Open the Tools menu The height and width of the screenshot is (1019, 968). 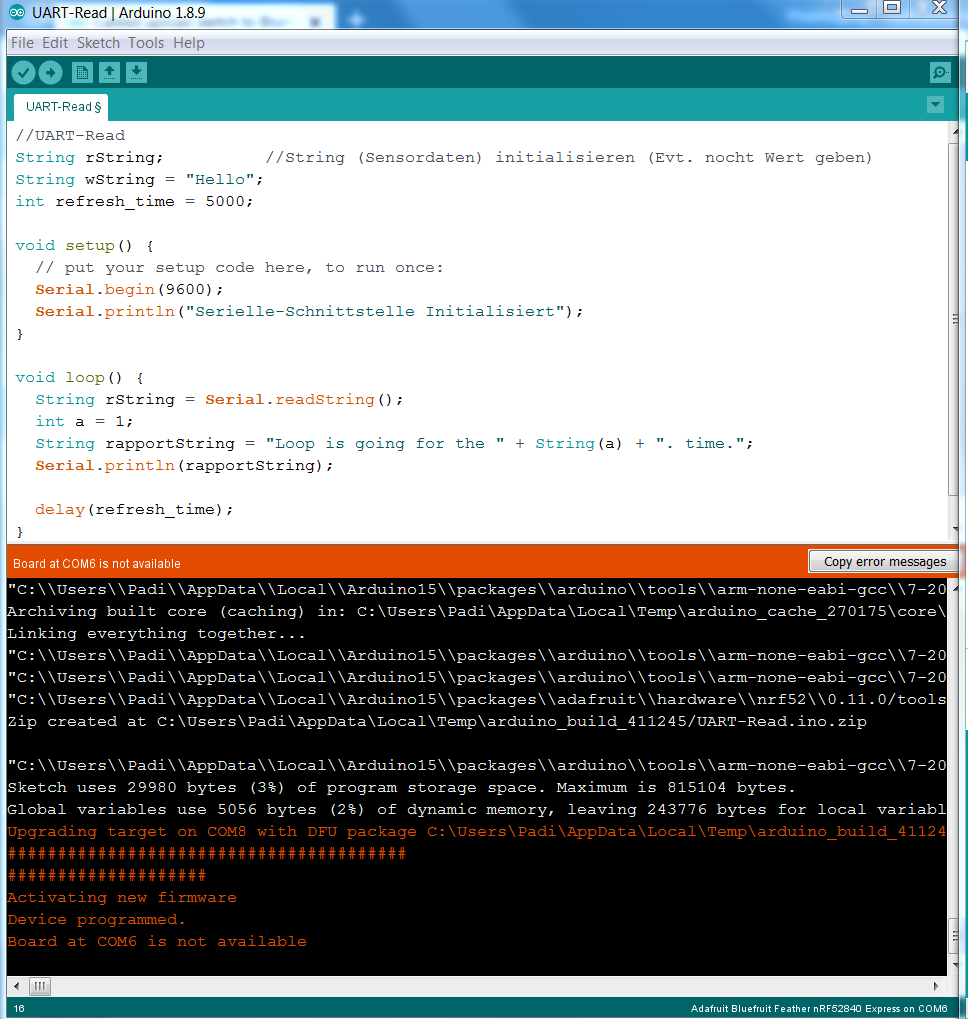coord(146,43)
